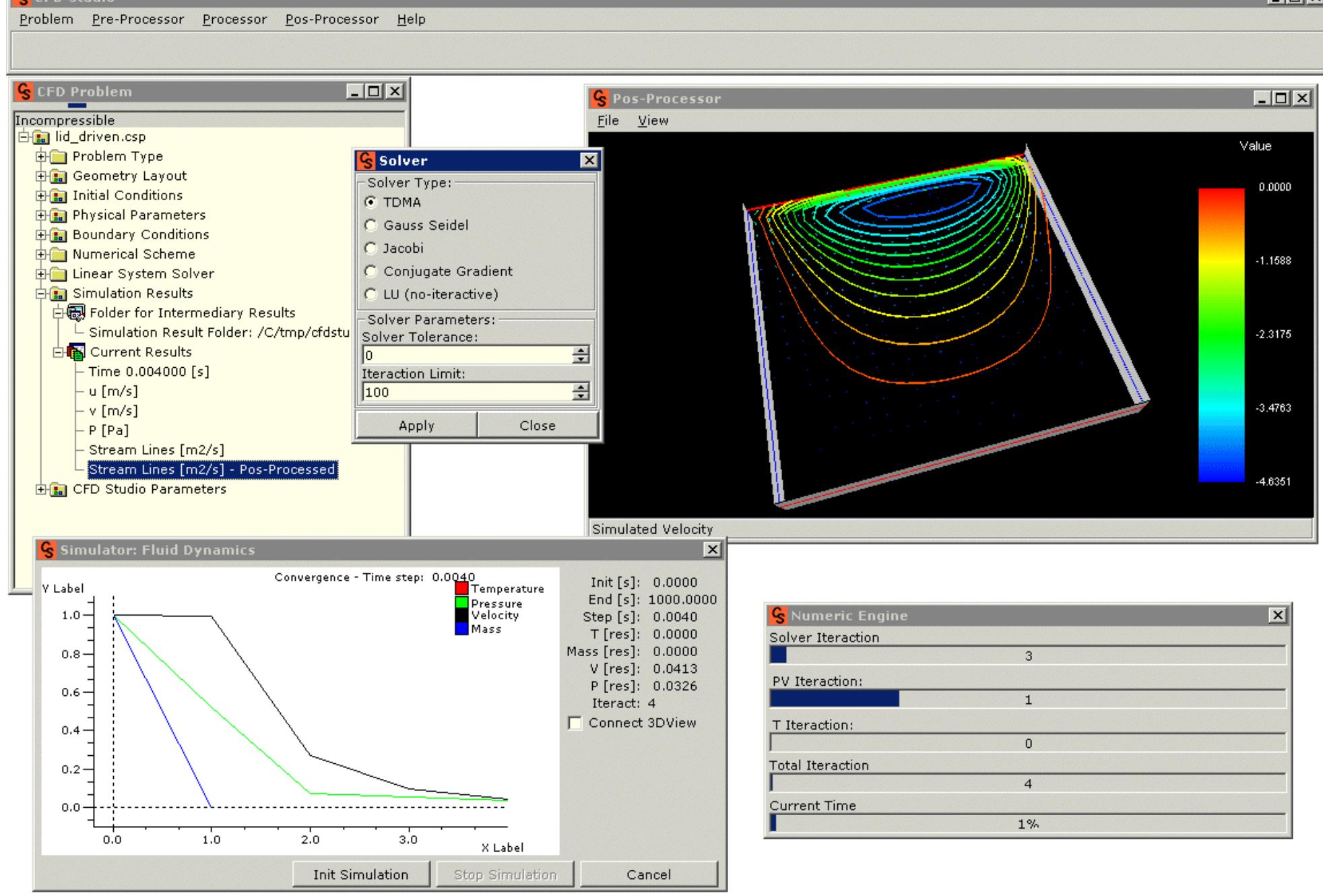Open the Pos-Processor main menu
This screenshot has width=1323, height=896.
[x=332, y=20]
